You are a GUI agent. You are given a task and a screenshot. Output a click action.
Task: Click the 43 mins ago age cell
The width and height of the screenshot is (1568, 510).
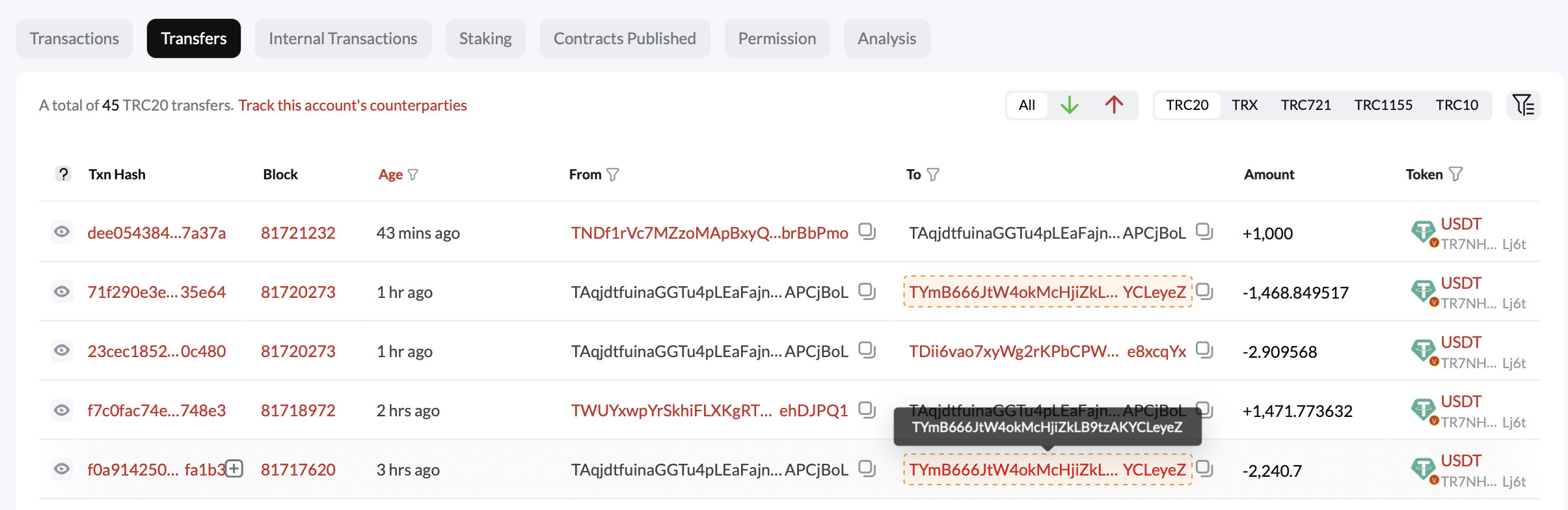(418, 233)
